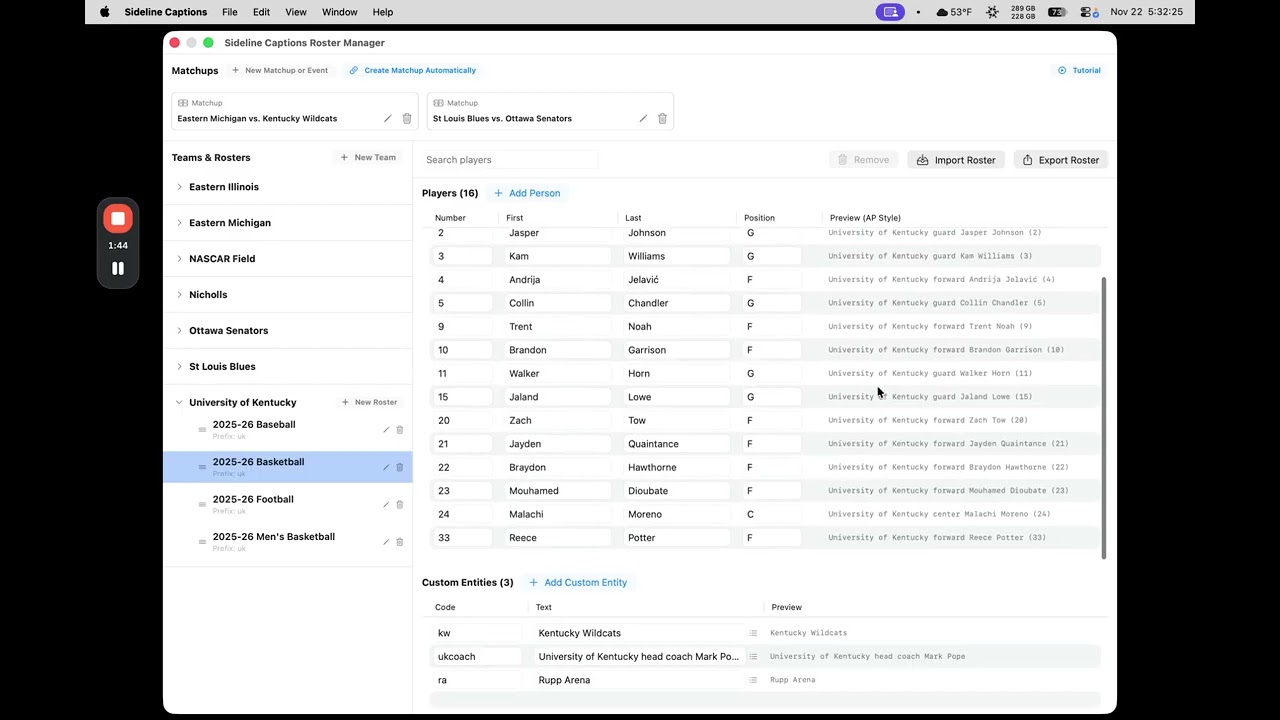Click the Search players field
The width and height of the screenshot is (1280, 720).
pos(510,160)
